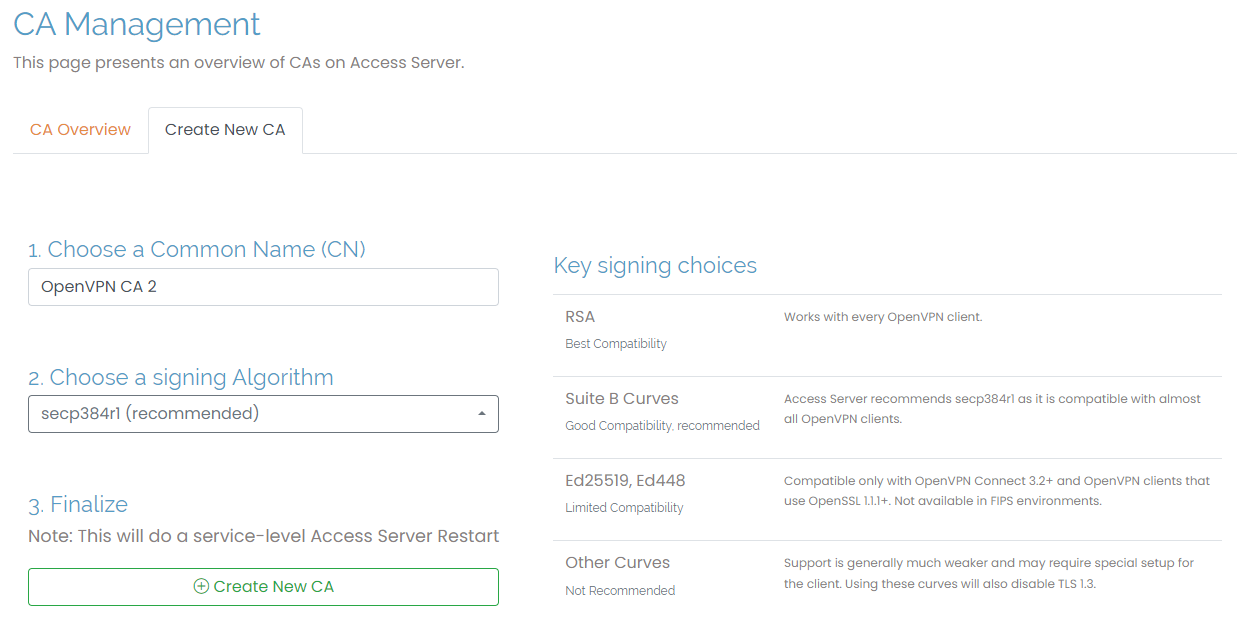Switch to the CA Overview tab
This screenshot has width=1237, height=640.
80,130
